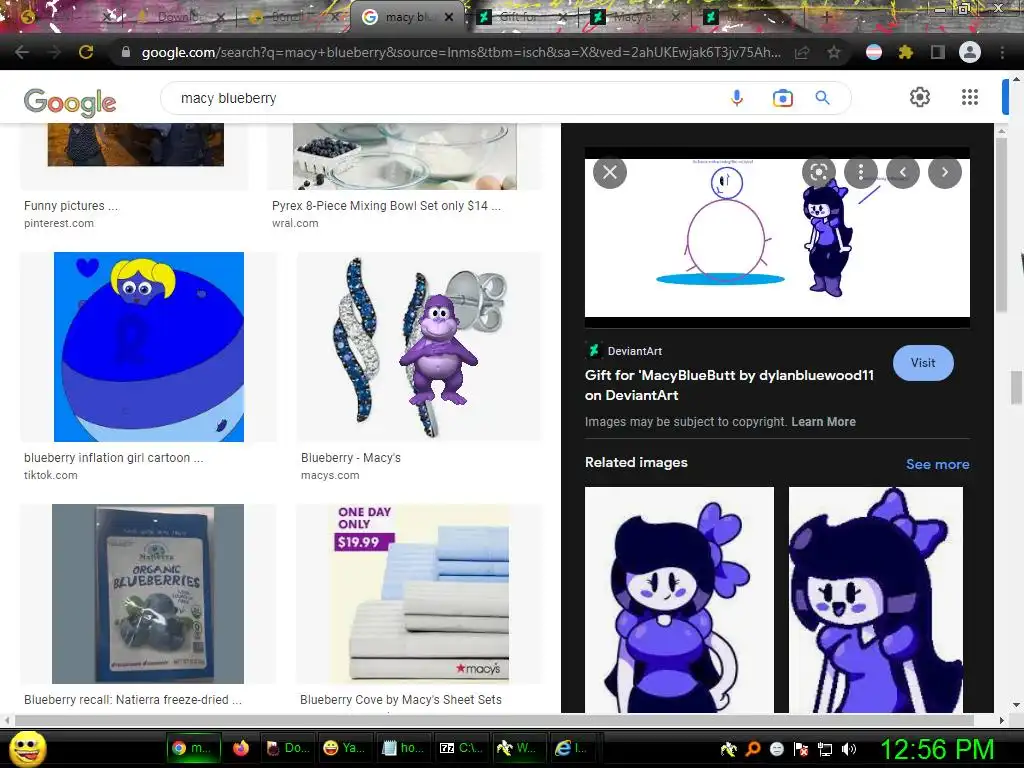
Task: Click the address bar URL
Action: tap(460, 52)
